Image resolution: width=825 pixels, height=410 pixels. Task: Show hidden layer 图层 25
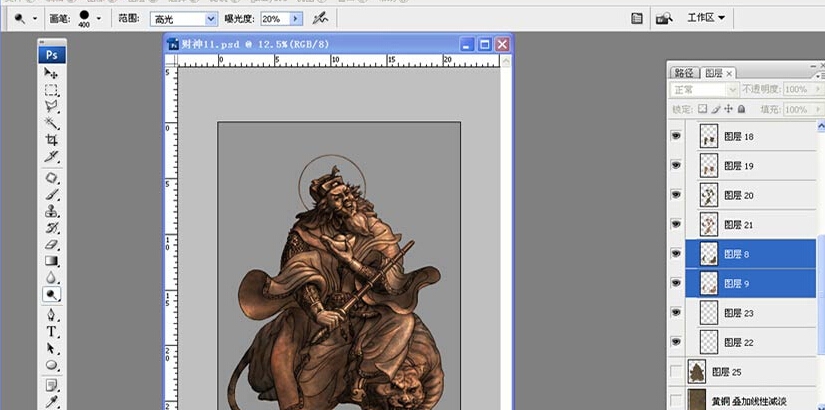[676, 372]
